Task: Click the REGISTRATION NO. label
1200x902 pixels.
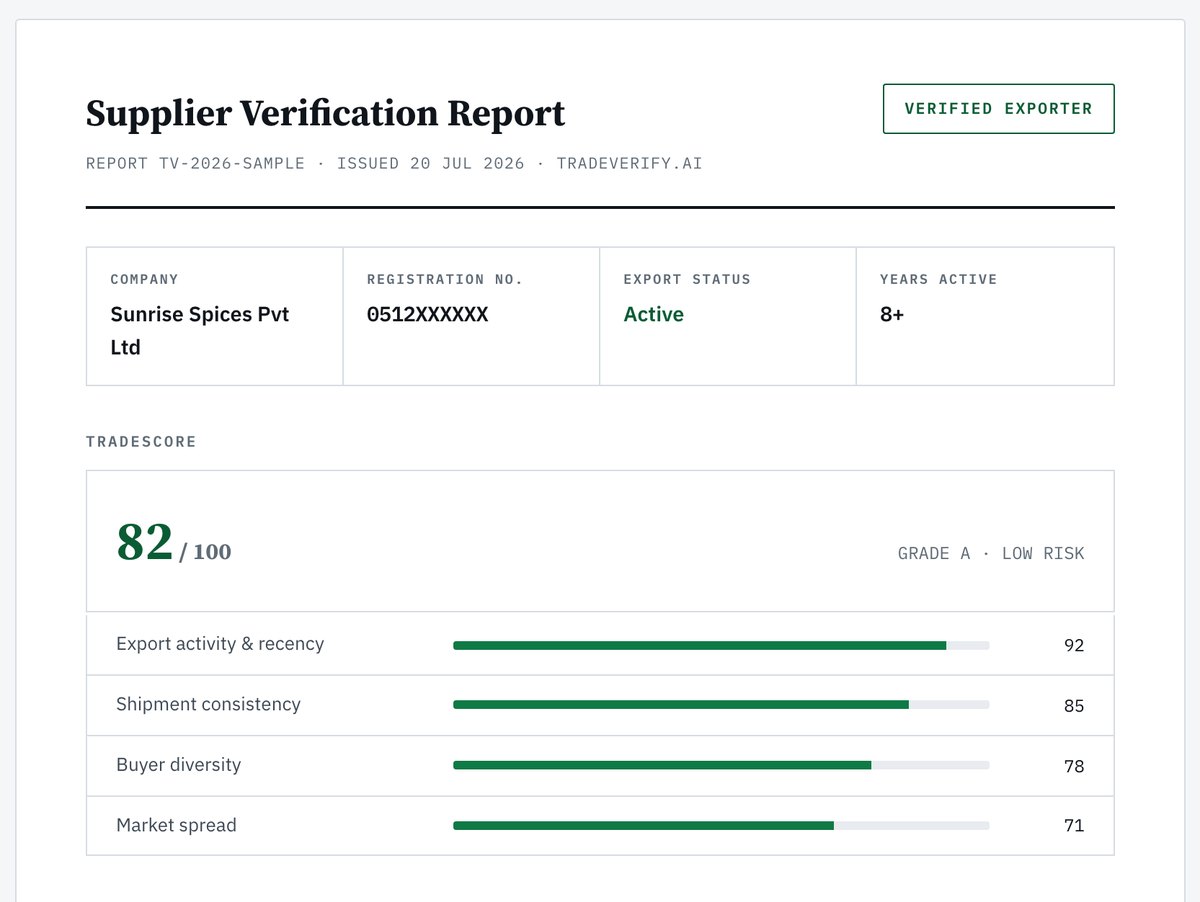Action: click(445, 280)
